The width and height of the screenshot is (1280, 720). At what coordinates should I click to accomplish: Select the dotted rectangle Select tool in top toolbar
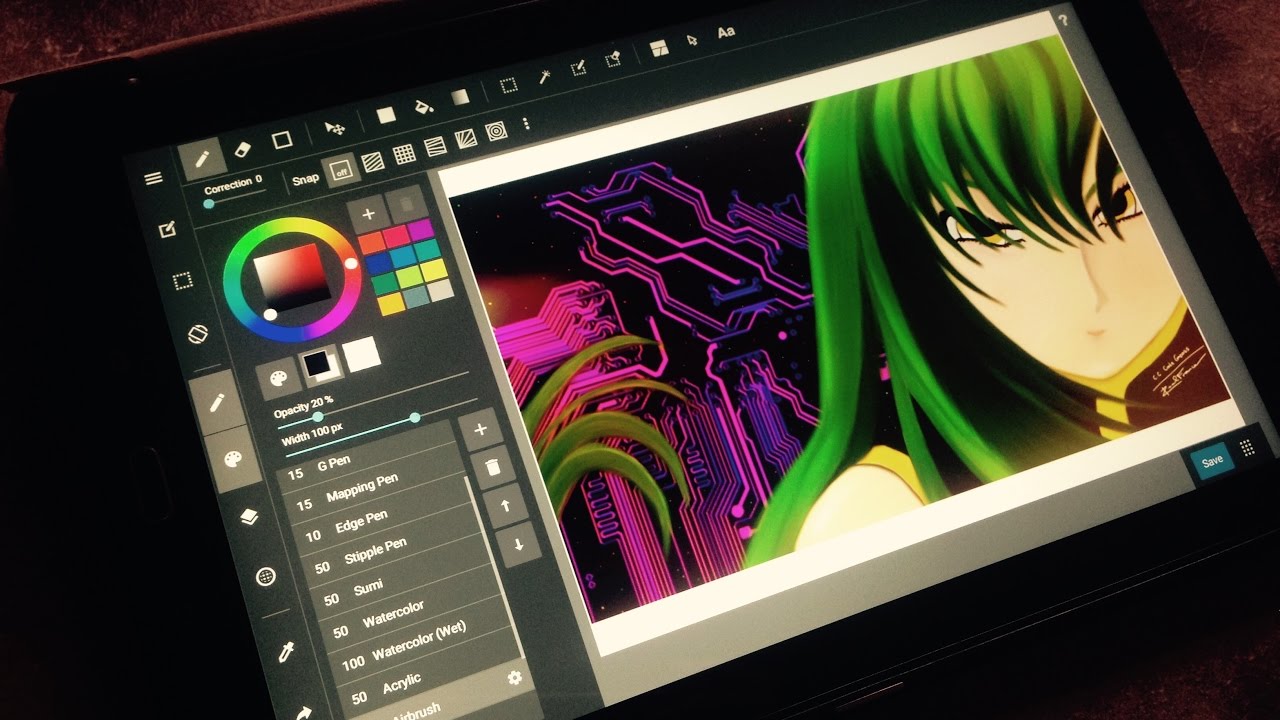509,85
